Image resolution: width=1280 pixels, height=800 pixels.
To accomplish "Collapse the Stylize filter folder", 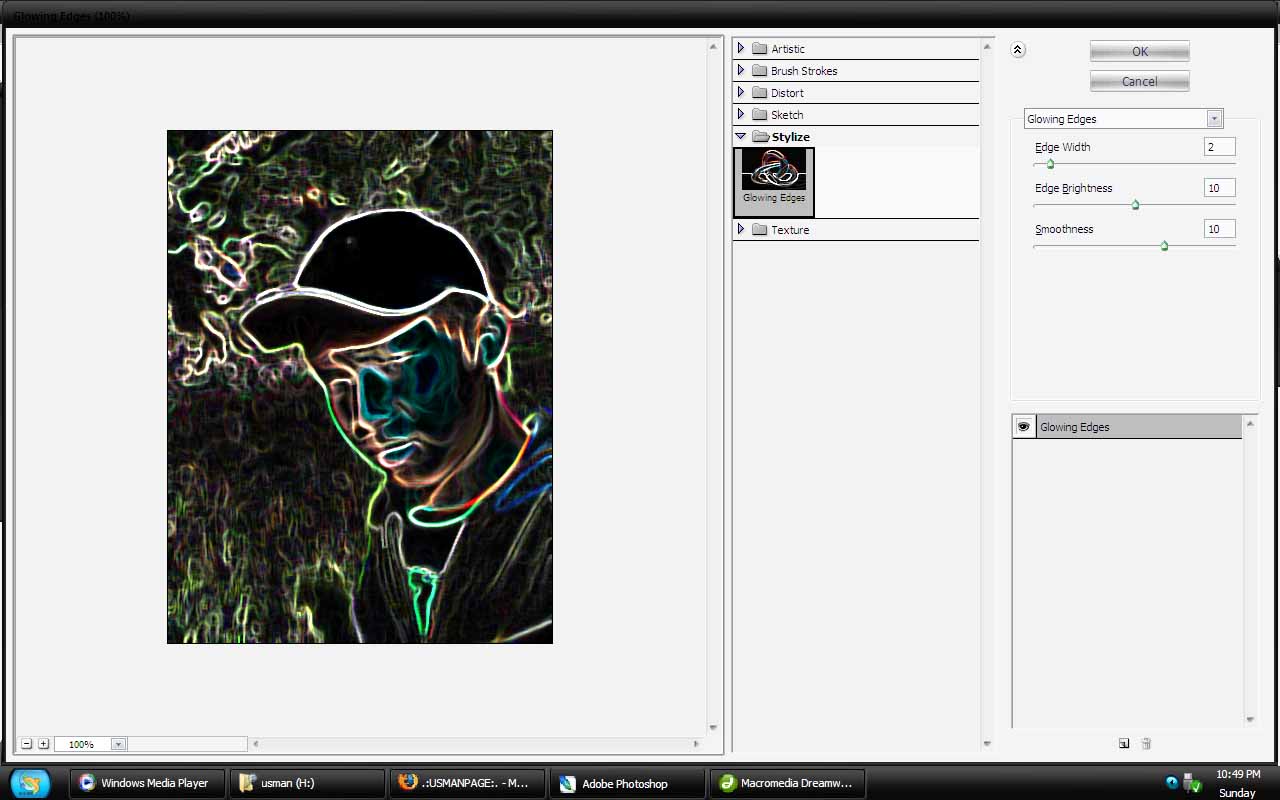I will (741, 136).
